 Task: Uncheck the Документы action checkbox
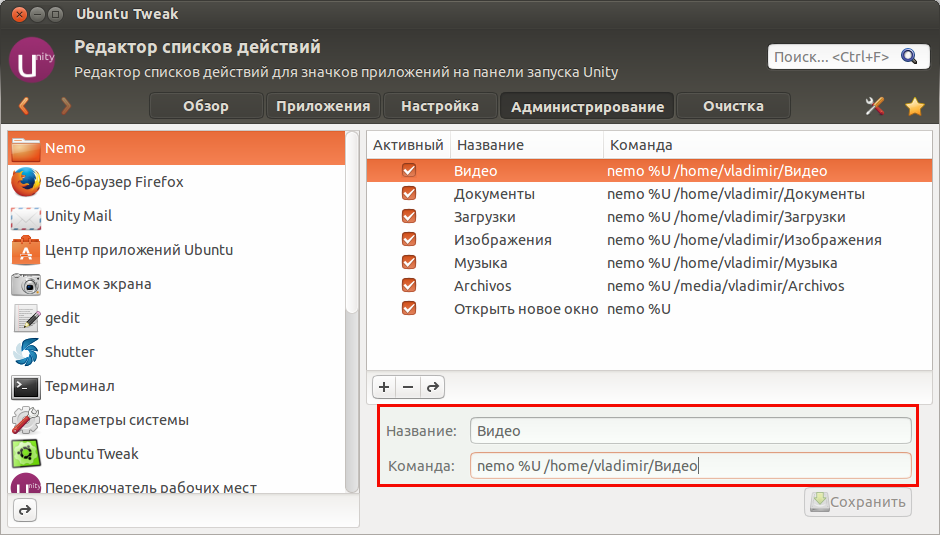tap(409, 193)
